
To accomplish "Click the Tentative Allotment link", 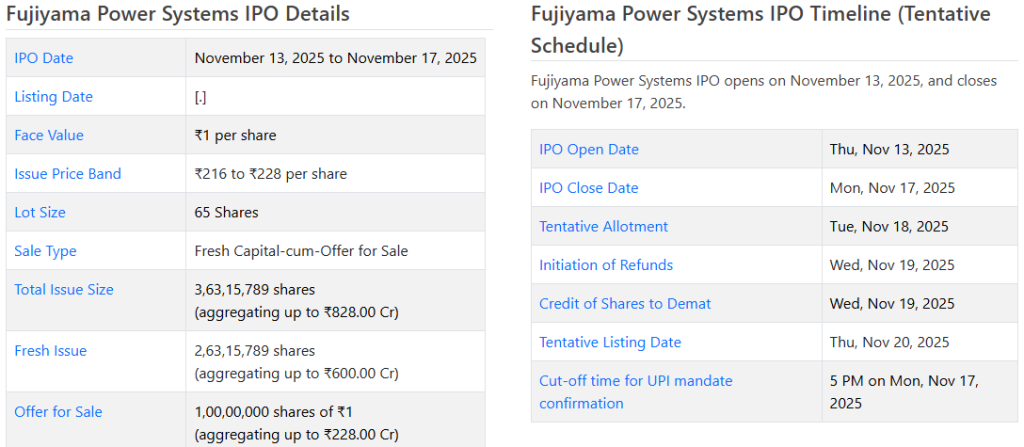I will (x=604, y=227).
